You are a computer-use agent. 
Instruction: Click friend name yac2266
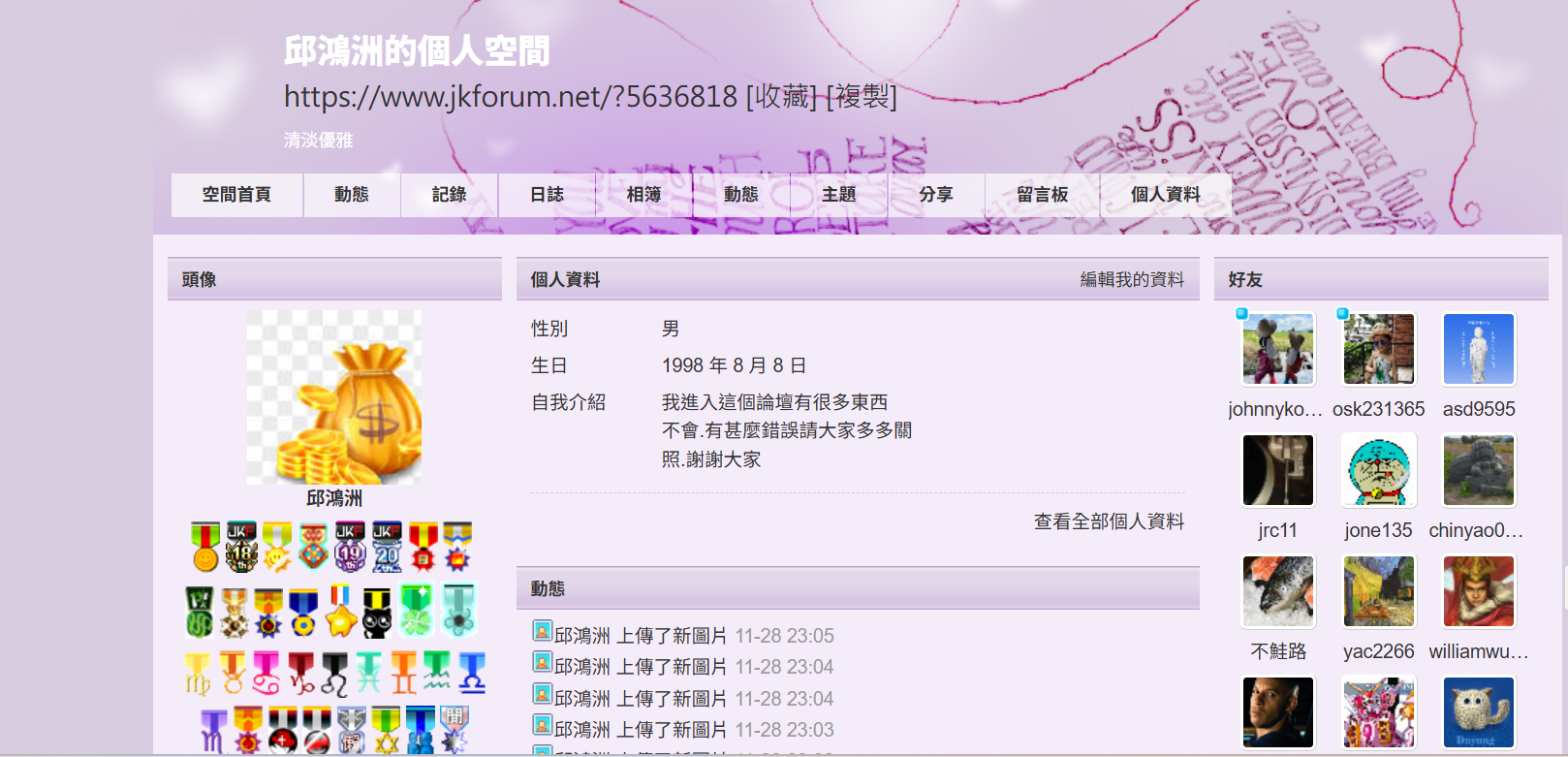[1379, 651]
